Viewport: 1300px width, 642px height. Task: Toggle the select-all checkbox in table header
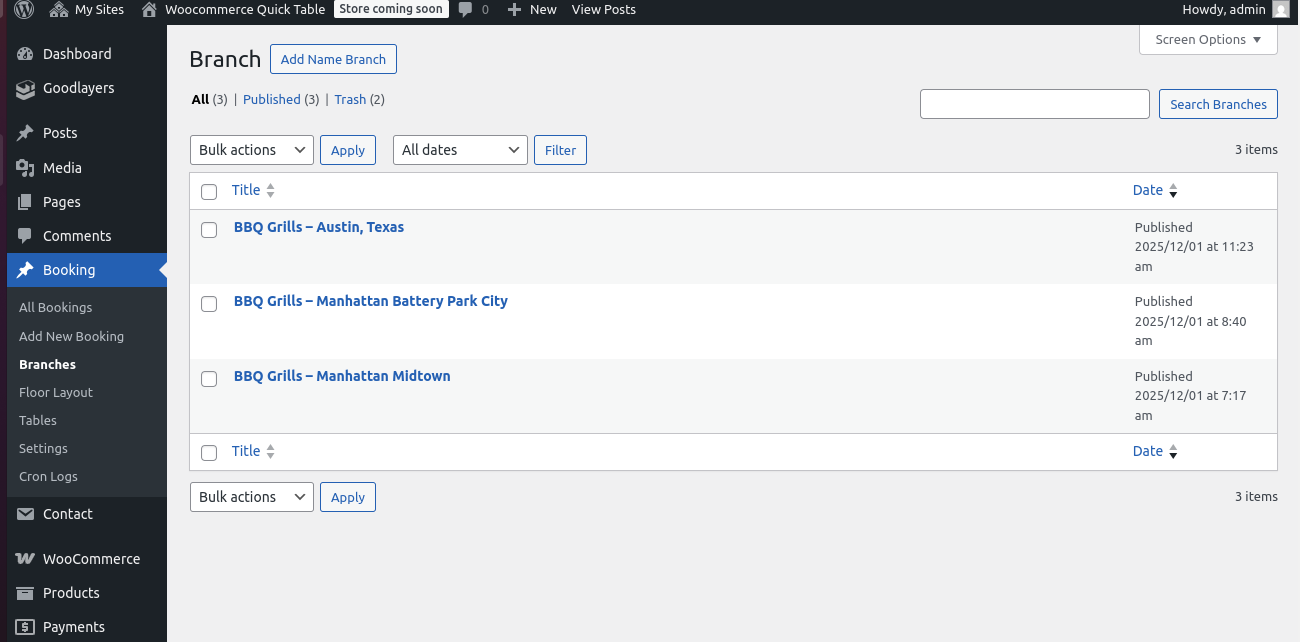tap(209, 192)
